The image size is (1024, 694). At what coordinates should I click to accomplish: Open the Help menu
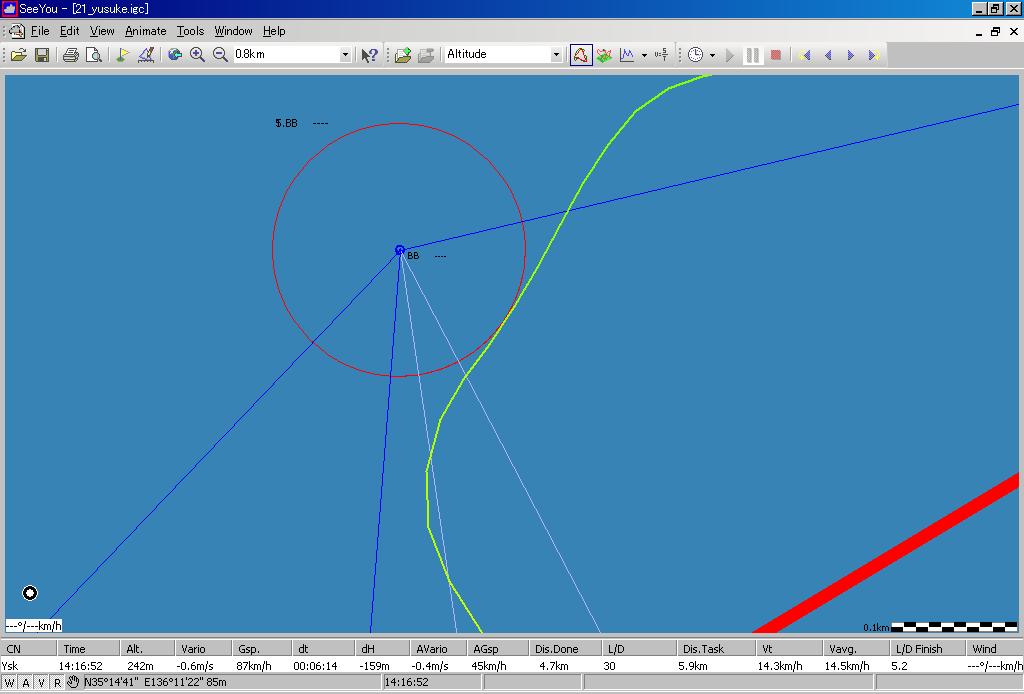pyautogui.click(x=274, y=31)
